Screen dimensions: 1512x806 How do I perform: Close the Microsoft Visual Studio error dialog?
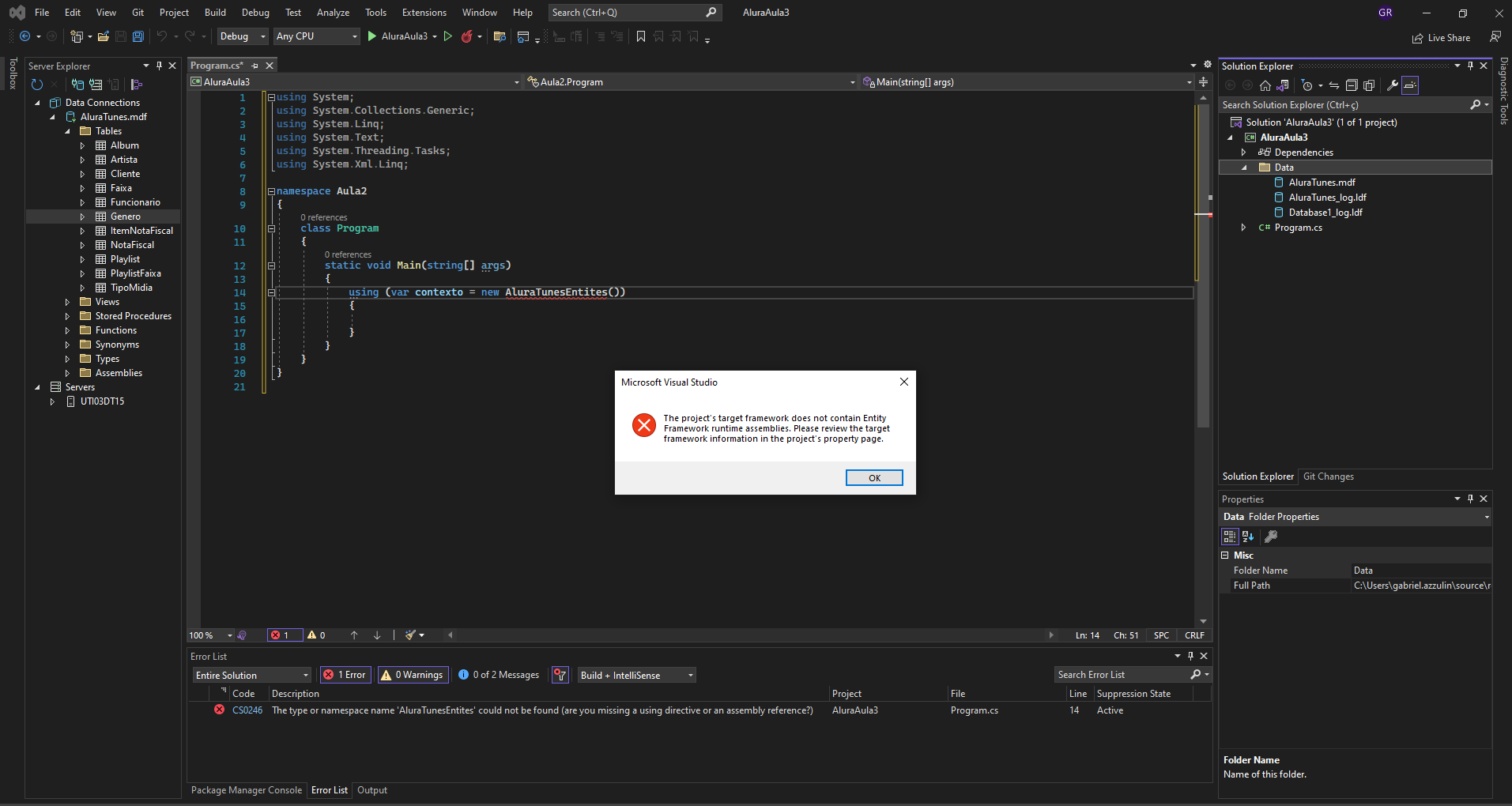(x=903, y=382)
